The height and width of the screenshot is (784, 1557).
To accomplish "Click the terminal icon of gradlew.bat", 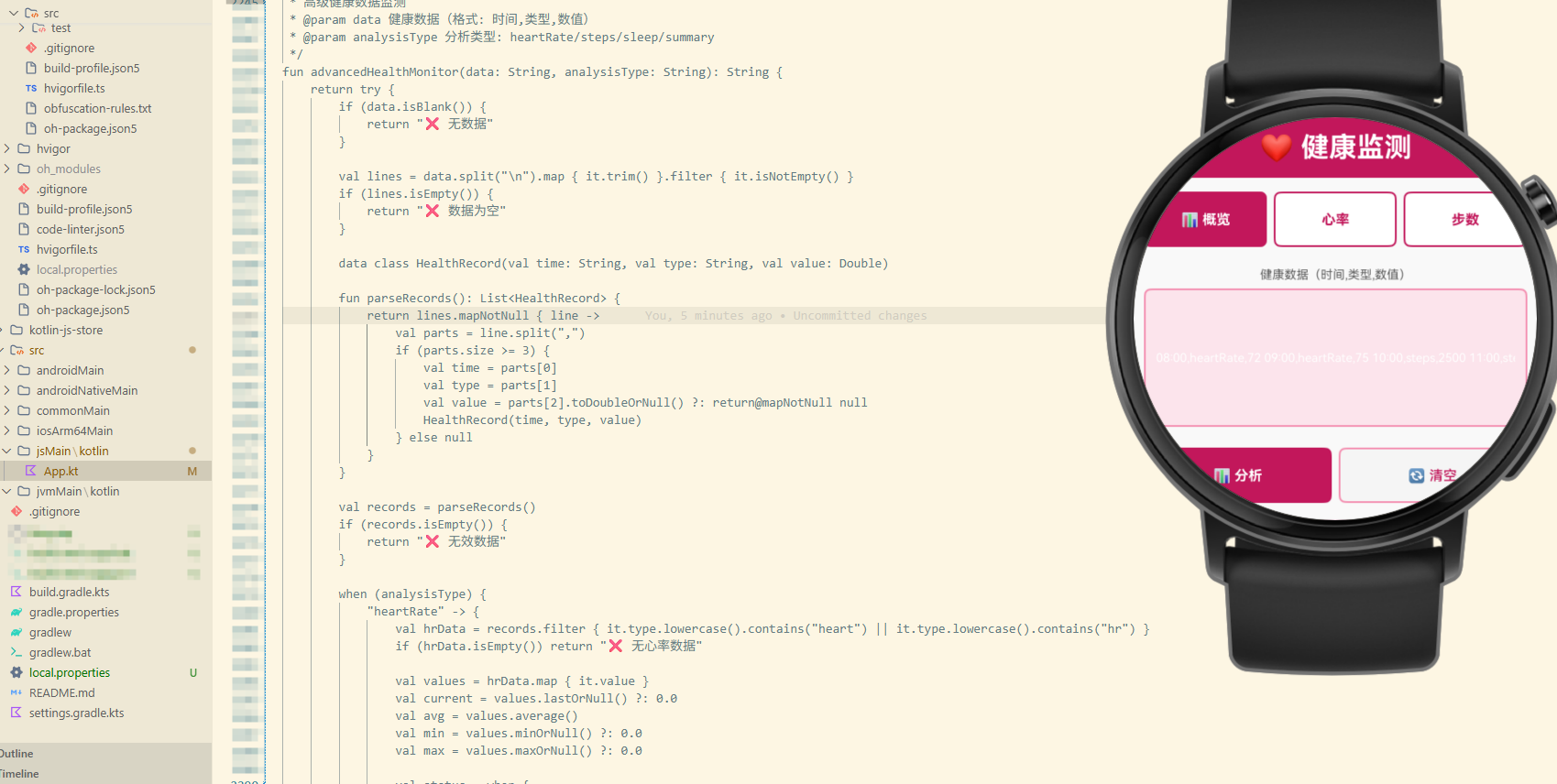I will coord(16,653).
